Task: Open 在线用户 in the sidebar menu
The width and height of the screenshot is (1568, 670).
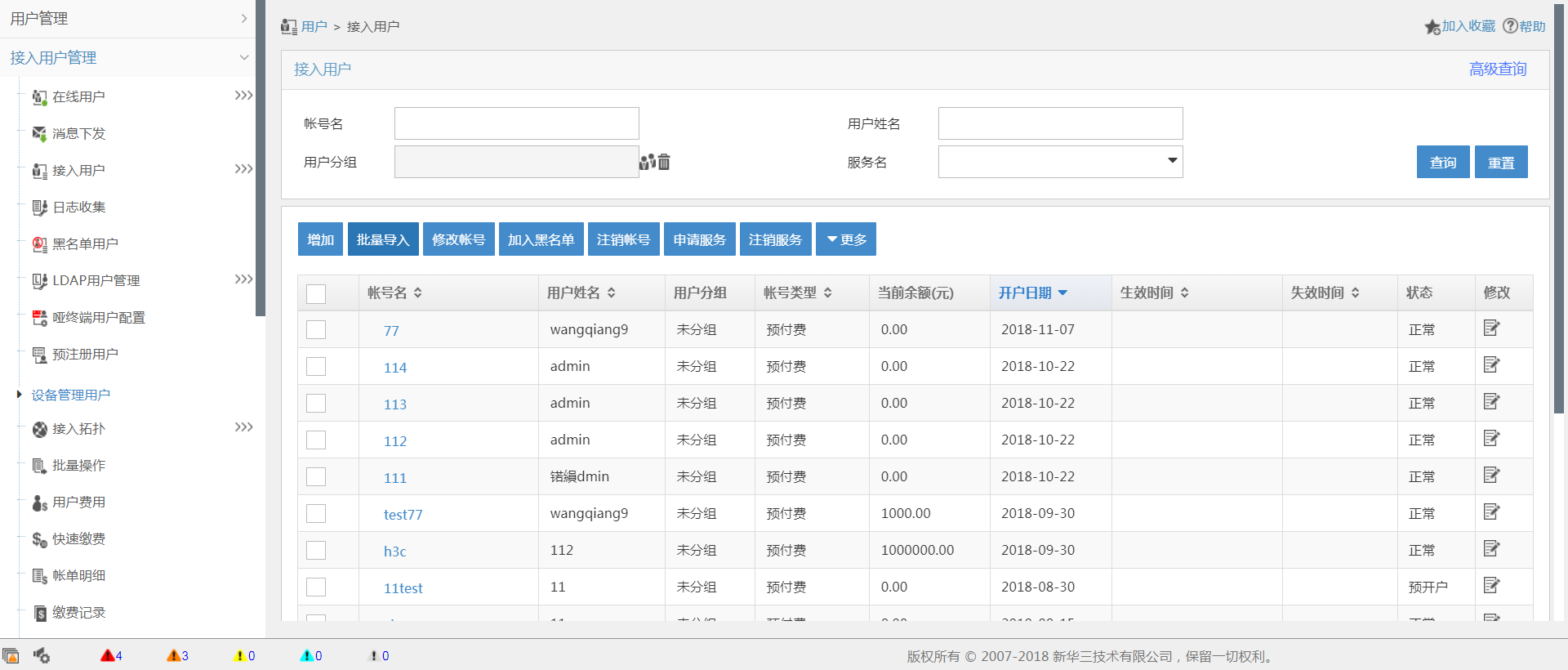Action: click(78, 97)
